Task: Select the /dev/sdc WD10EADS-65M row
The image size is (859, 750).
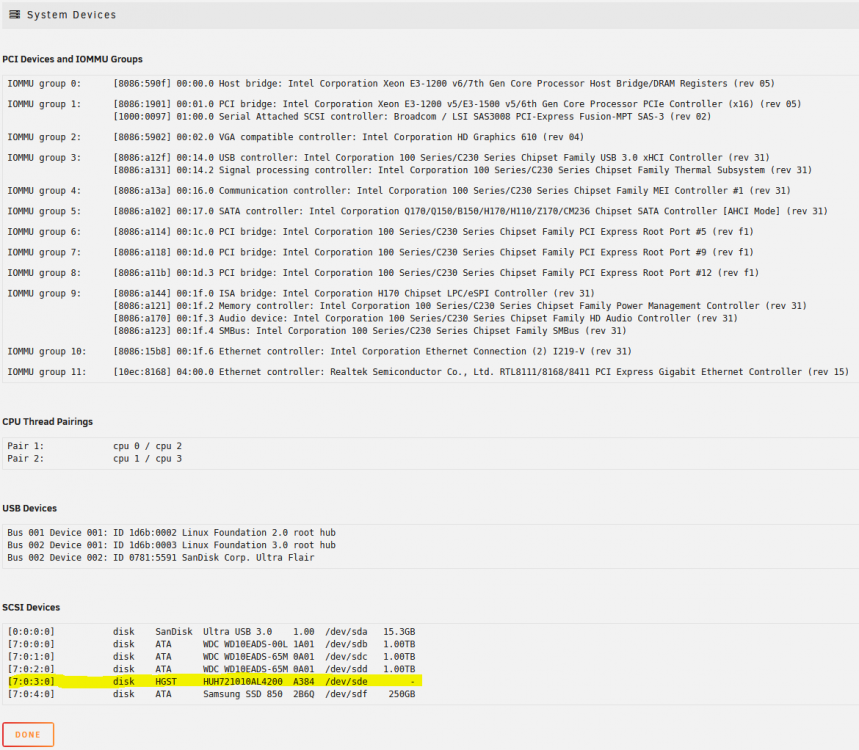Action: pyautogui.click(x=211, y=657)
